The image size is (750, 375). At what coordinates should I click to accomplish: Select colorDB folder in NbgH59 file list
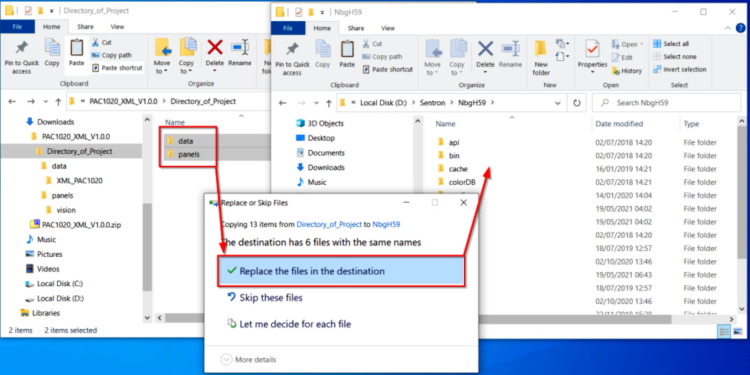[x=456, y=182]
